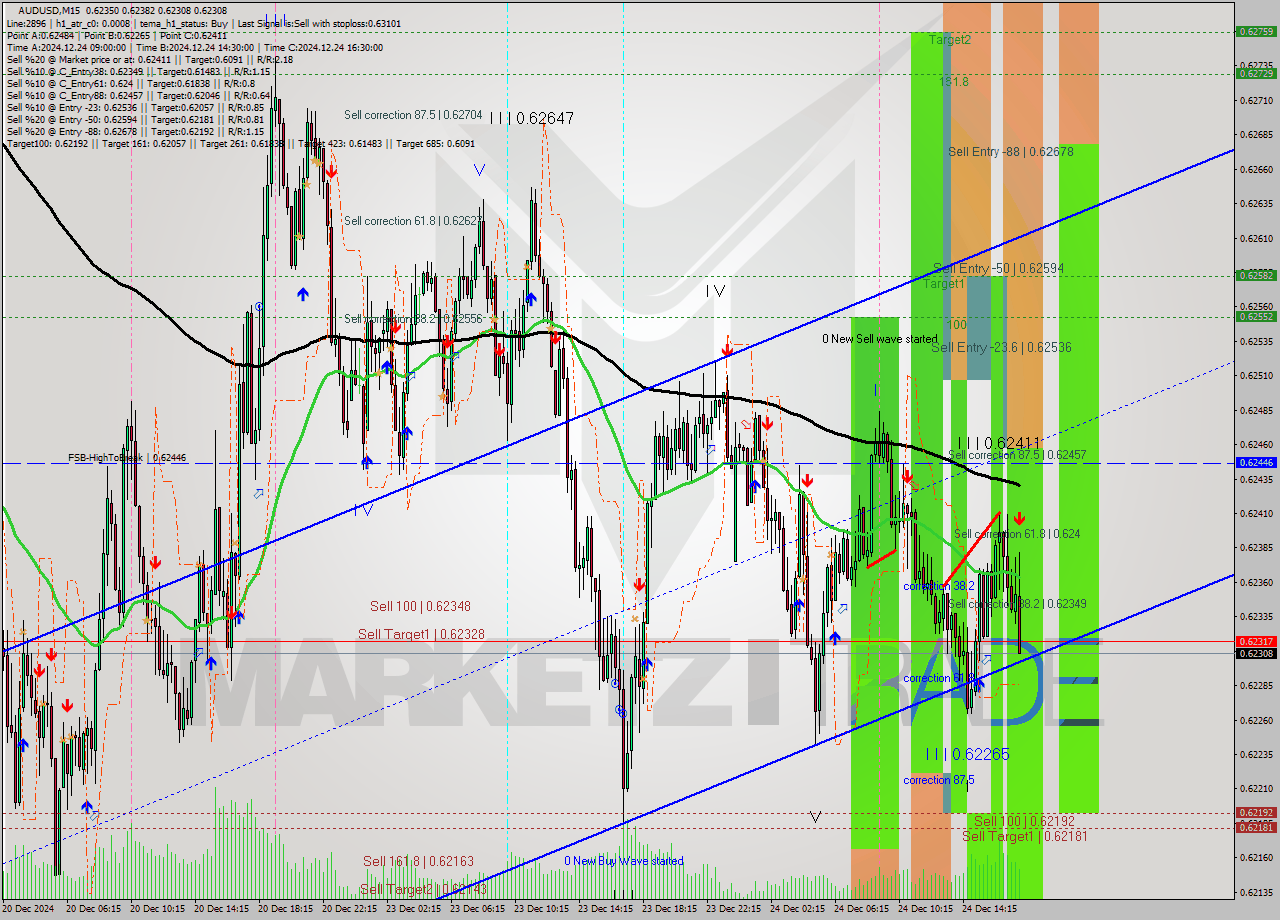Click the green 0.62759 price tag
1280x920 pixels.
[1256, 31]
